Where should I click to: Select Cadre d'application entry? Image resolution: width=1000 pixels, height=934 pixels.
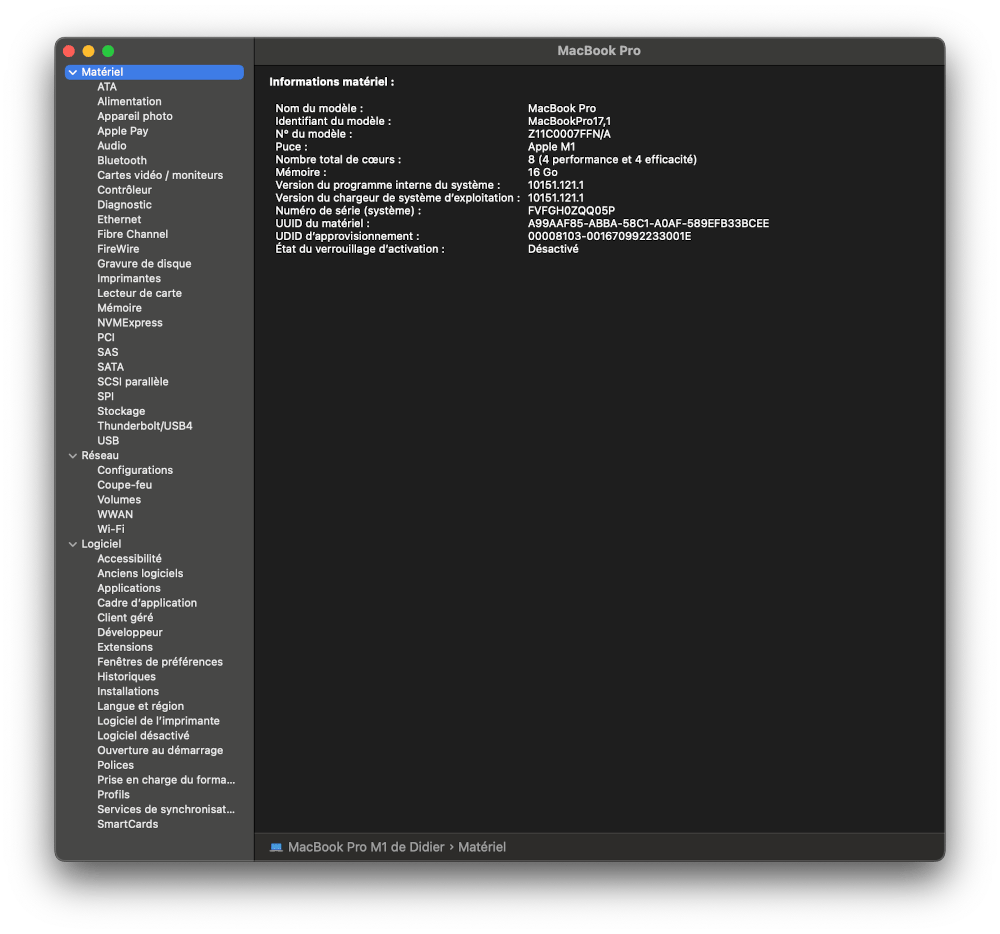[x=147, y=603]
